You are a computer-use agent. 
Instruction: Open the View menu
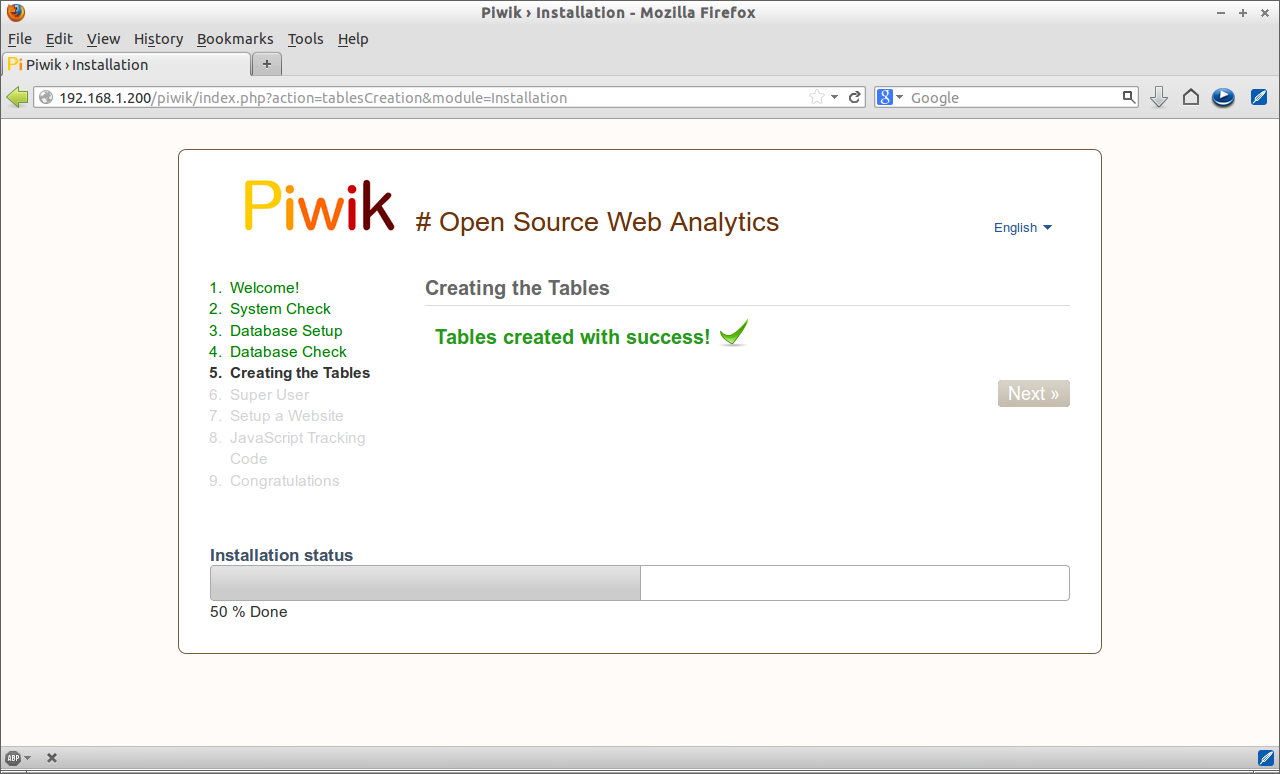tap(103, 39)
